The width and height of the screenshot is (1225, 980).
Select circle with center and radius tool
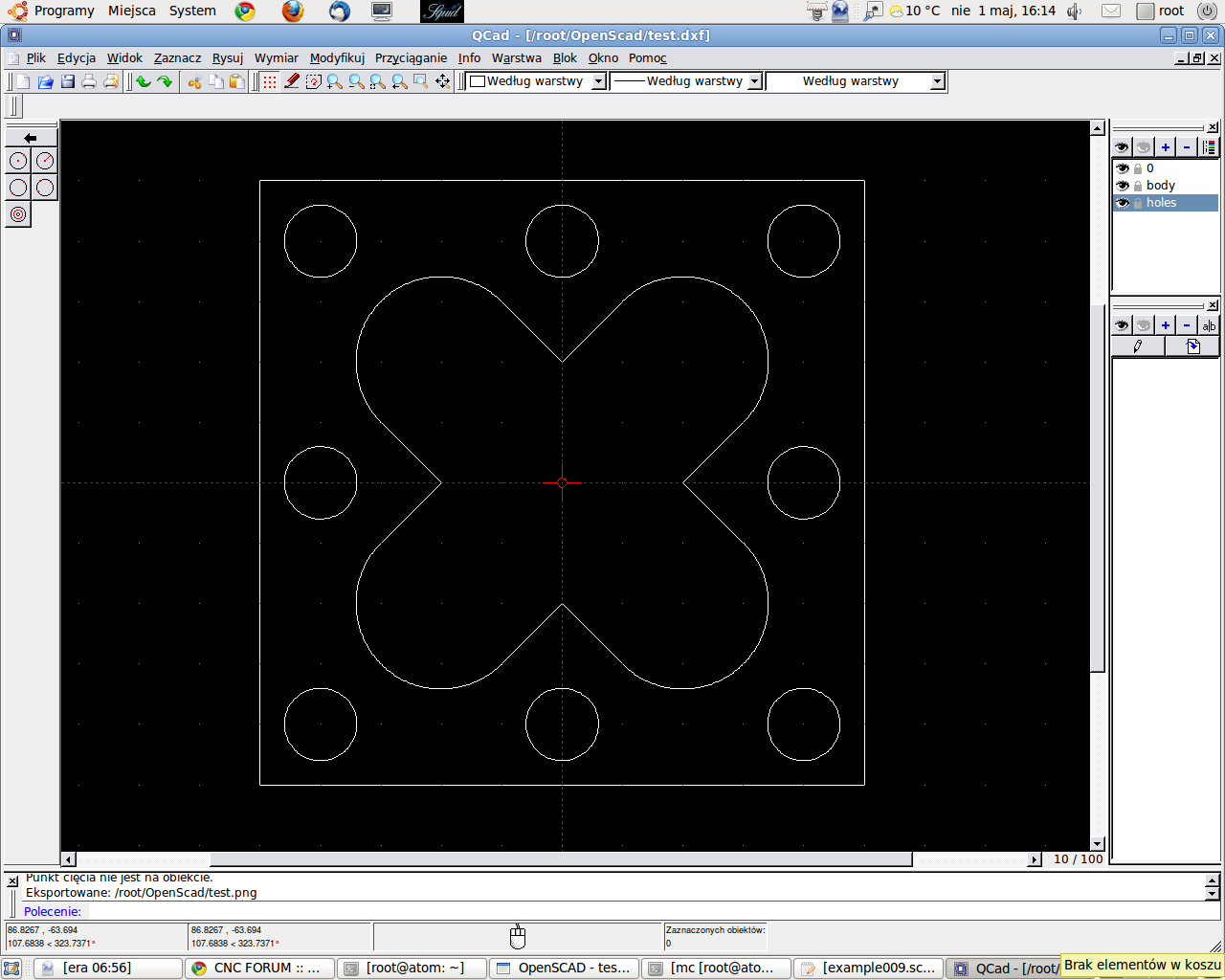45,161
